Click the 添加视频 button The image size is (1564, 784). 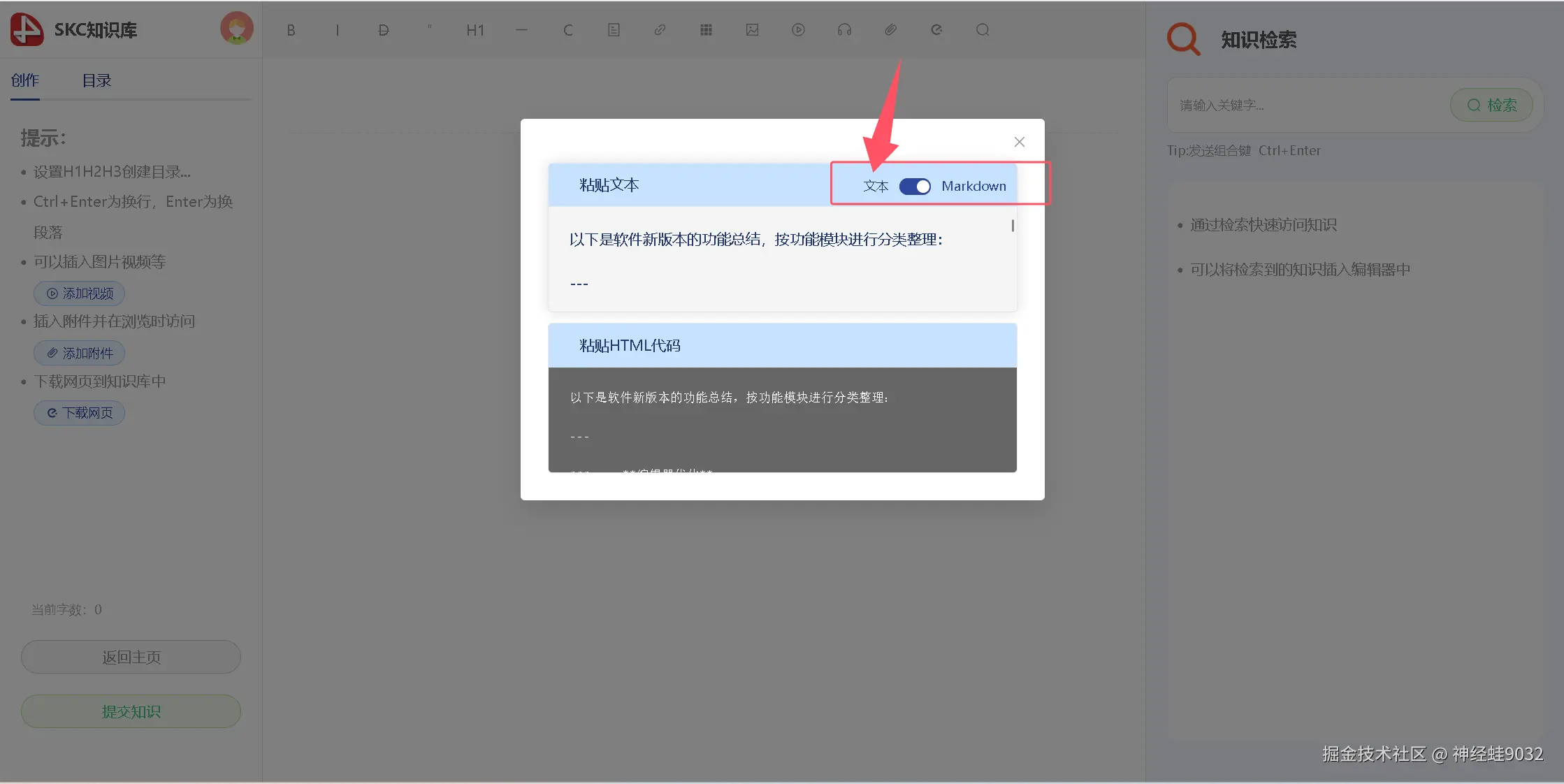pyautogui.click(x=80, y=293)
